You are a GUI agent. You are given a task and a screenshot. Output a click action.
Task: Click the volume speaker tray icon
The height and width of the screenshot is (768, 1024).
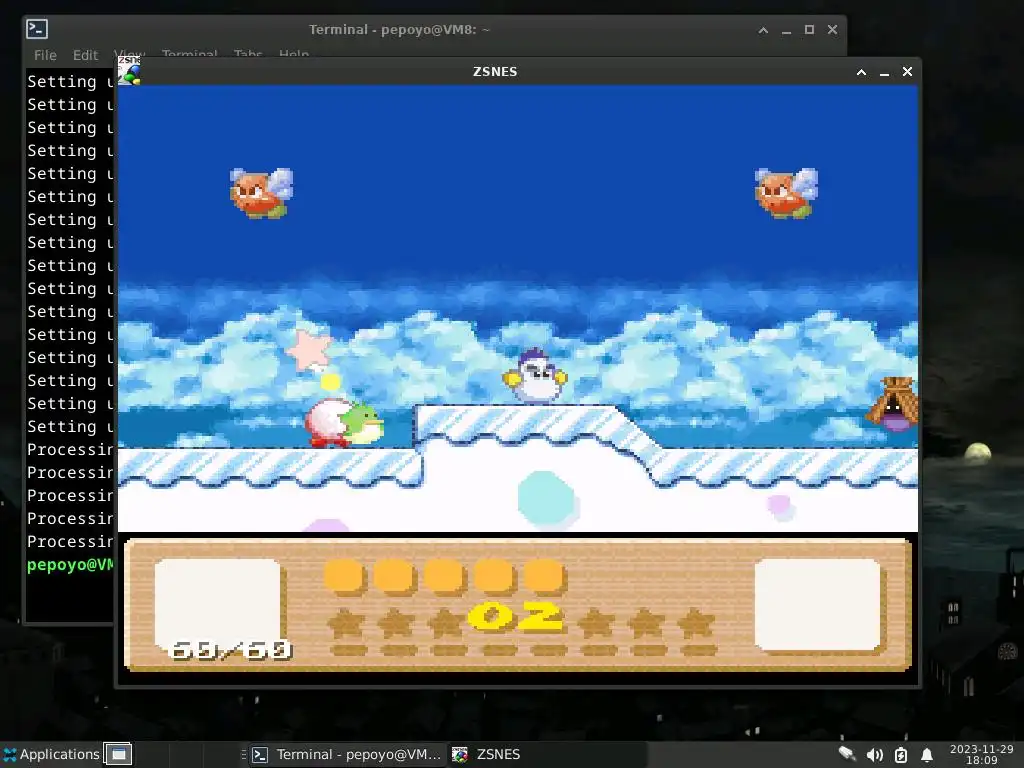coord(874,755)
